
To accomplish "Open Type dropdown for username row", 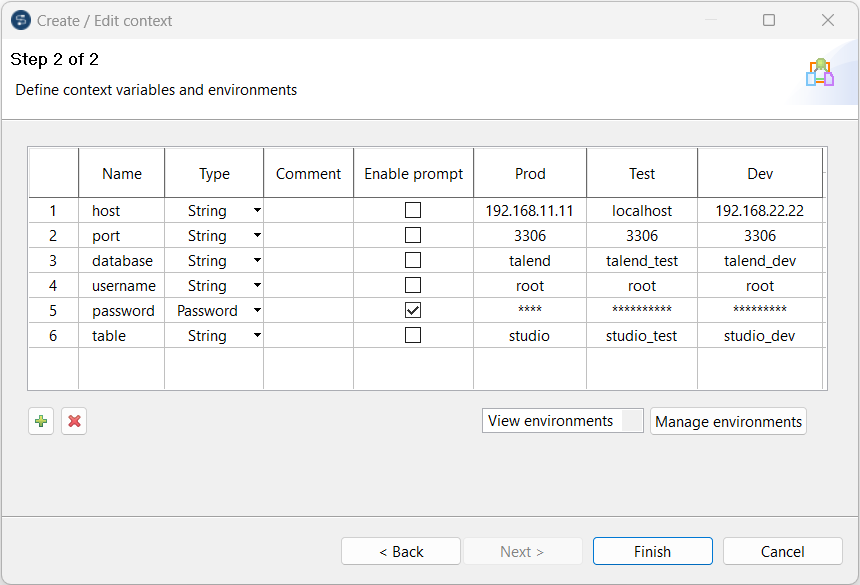I will 257,286.
